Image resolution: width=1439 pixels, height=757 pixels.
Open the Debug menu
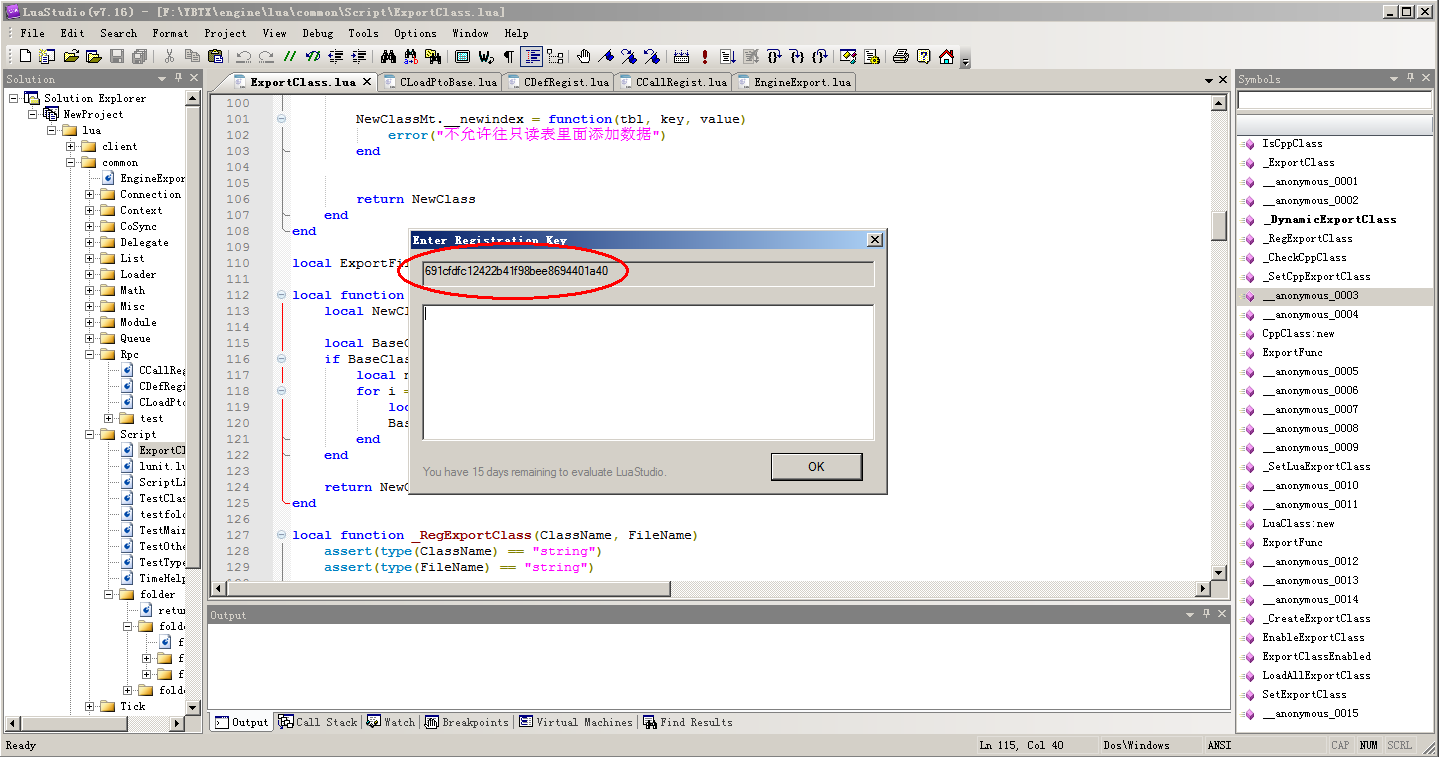point(317,33)
